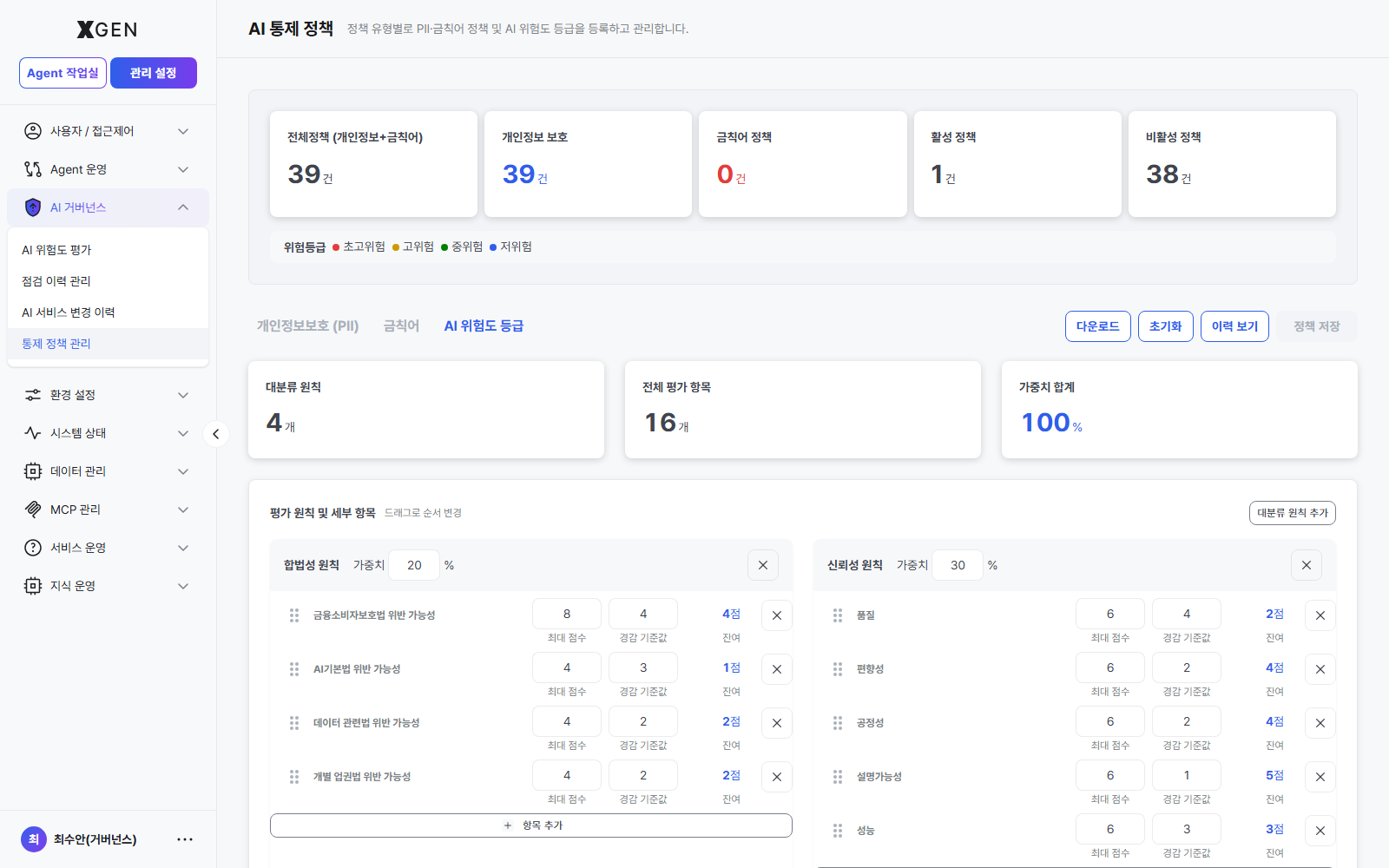The height and width of the screenshot is (868, 1389).
Task: Delete the 편향성 item
Action: point(1320,669)
